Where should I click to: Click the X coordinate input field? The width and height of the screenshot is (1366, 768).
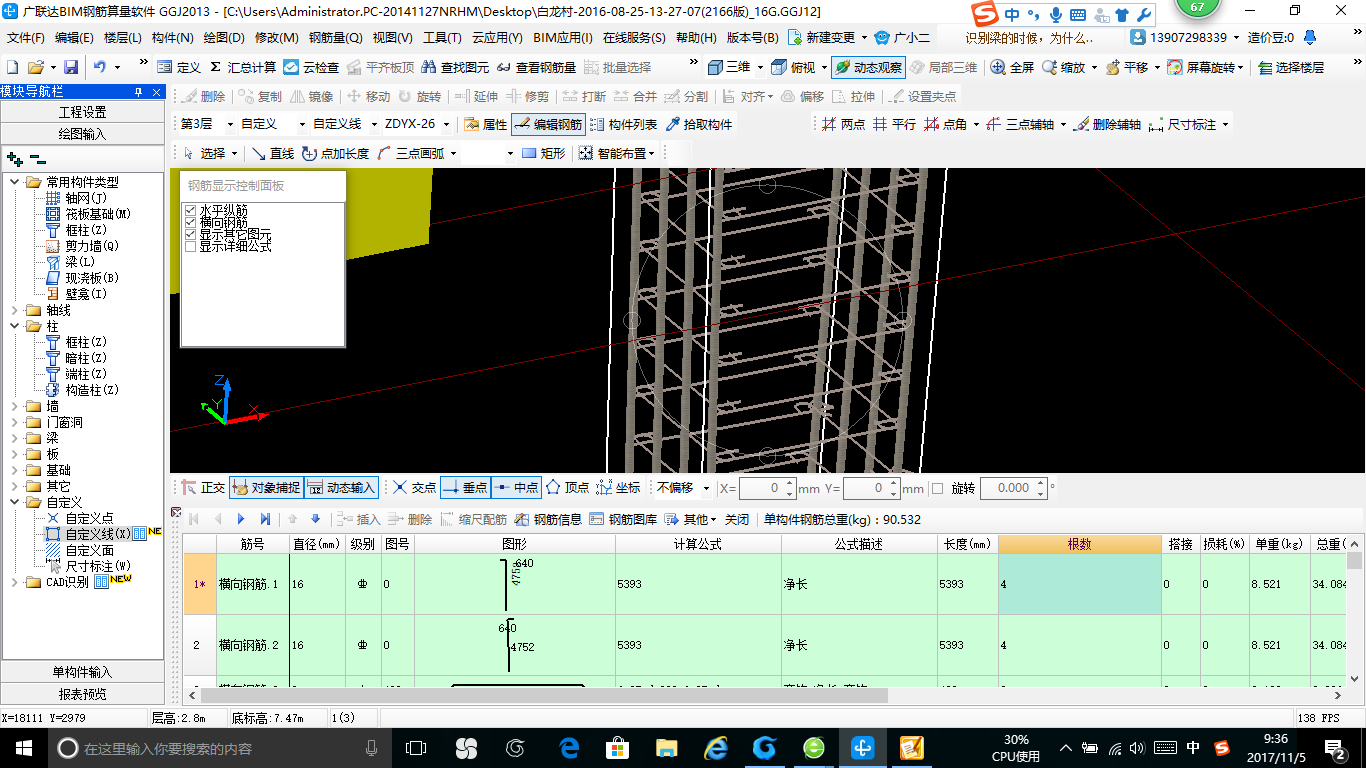[767, 488]
